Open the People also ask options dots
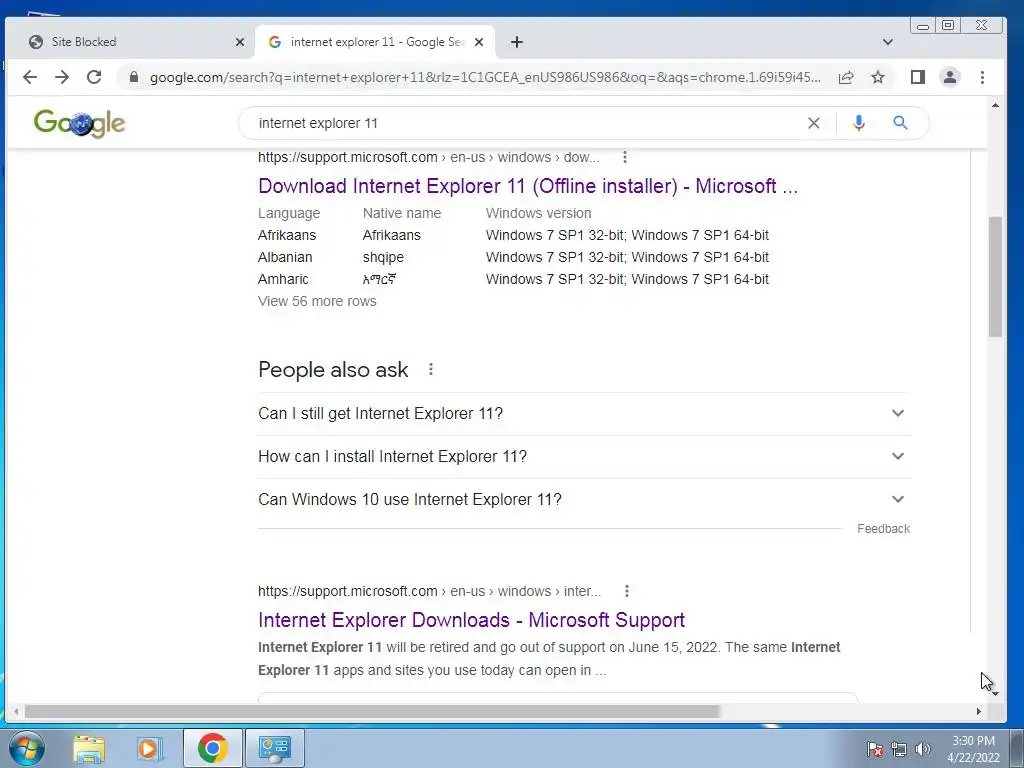 click(x=430, y=370)
